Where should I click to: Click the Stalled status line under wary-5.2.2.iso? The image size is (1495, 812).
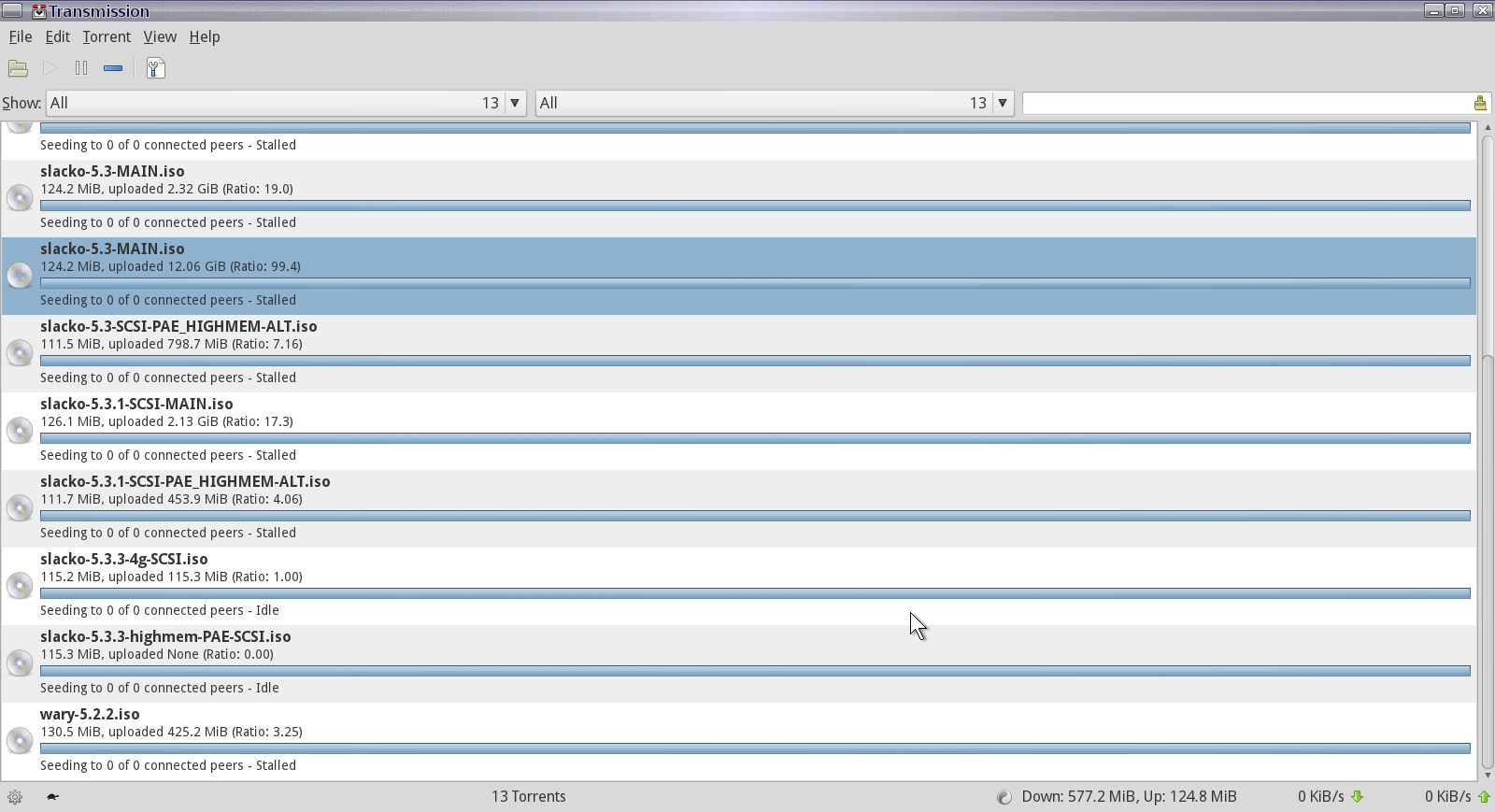tap(168, 765)
